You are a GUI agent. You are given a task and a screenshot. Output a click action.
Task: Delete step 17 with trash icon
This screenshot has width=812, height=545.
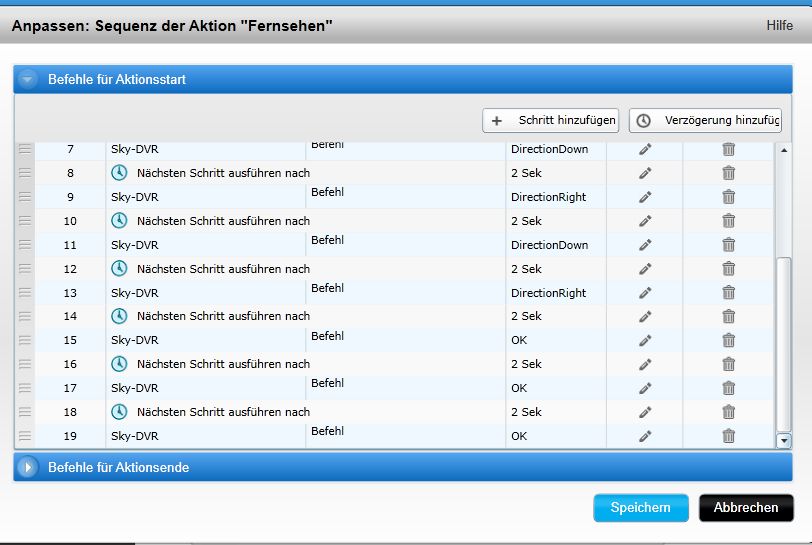pos(729,388)
